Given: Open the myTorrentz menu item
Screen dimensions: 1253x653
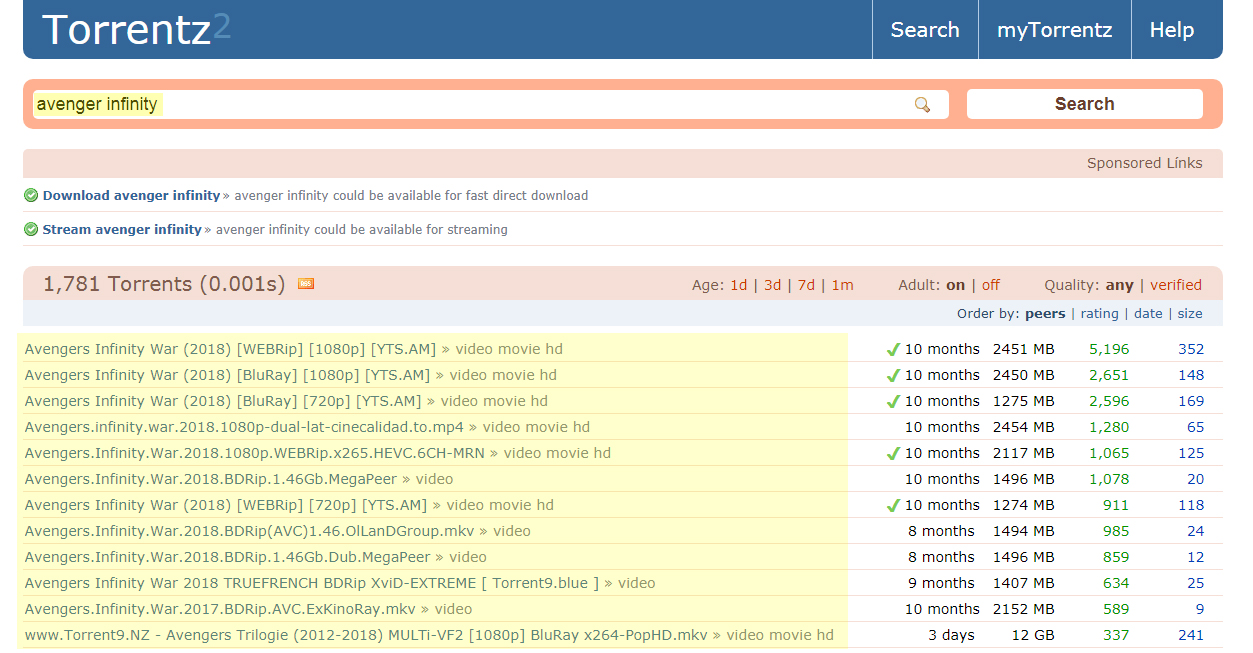Looking at the screenshot, I should click(1054, 30).
